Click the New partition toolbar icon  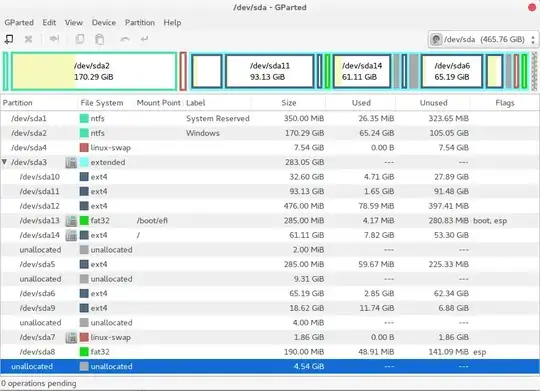9,39
